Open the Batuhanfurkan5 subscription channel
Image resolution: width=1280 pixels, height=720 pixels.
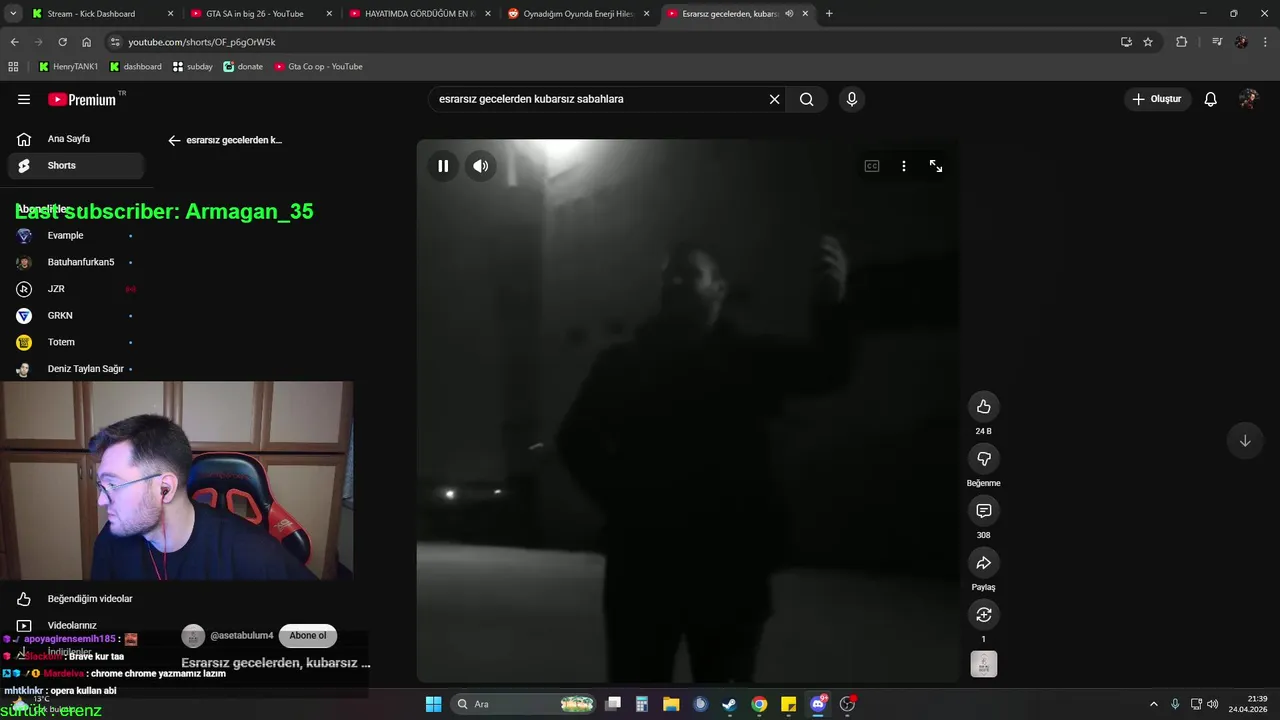75,262
